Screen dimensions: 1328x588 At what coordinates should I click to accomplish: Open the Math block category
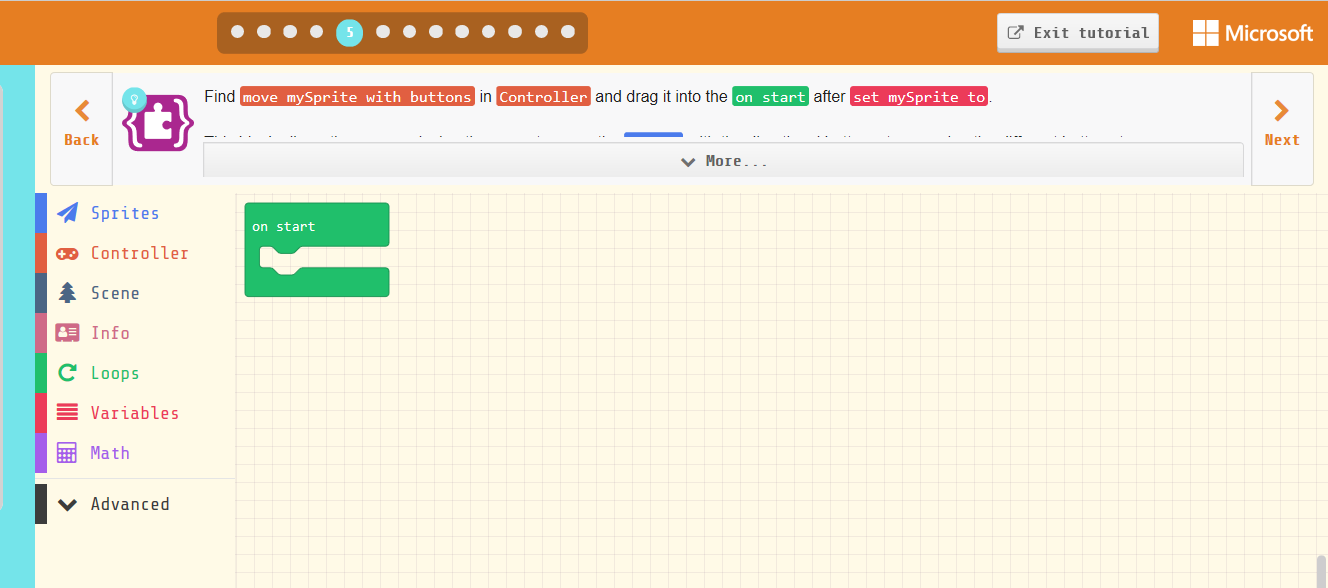[x=135, y=453]
